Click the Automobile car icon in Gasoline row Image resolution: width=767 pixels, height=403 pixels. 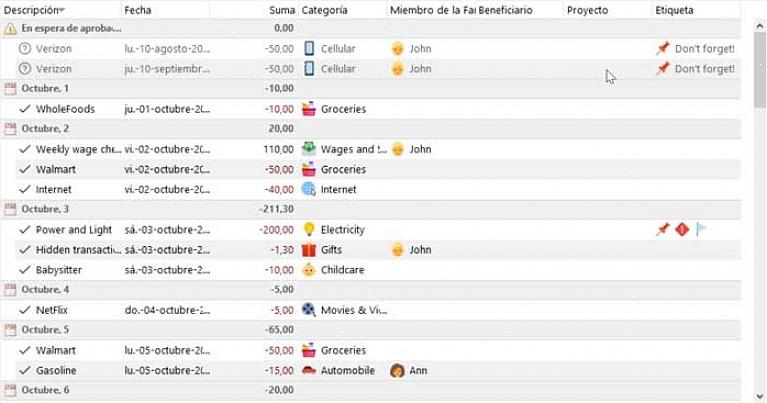pyautogui.click(x=309, y=370)
